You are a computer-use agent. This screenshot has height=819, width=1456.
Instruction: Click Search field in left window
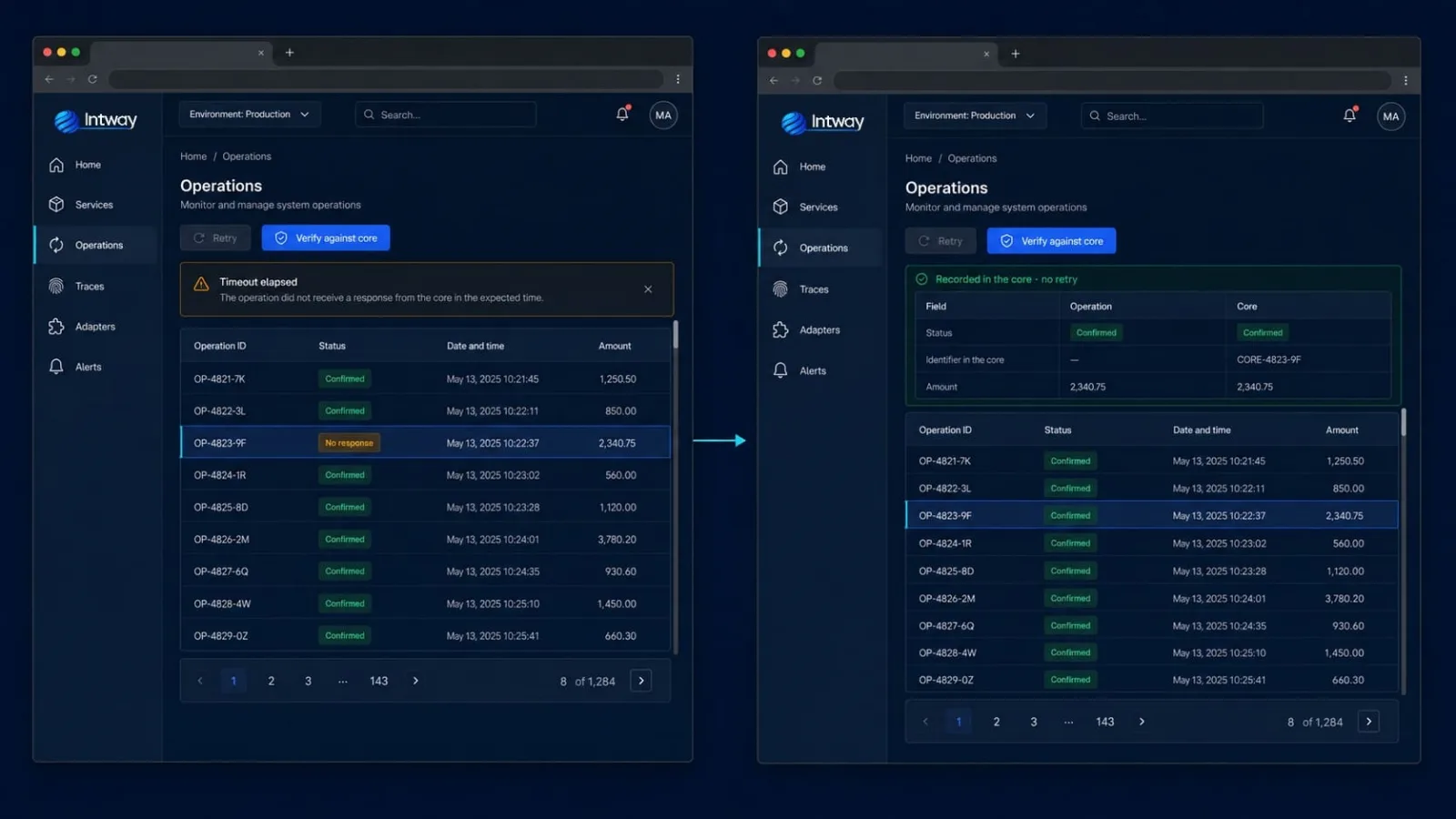coord(445,115)
